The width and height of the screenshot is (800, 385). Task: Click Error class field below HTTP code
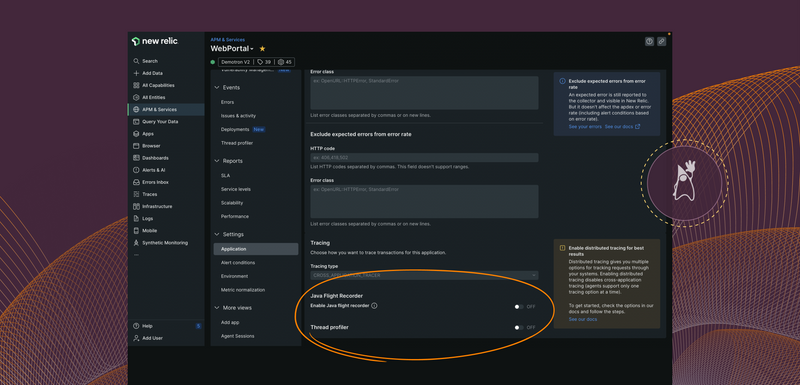coord(424,201)
